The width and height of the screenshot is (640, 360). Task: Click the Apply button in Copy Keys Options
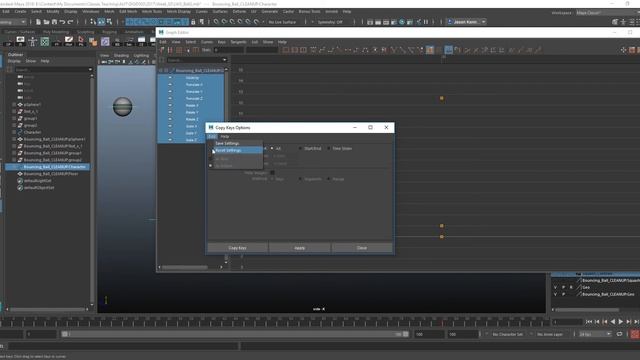(x=300, y=248)
